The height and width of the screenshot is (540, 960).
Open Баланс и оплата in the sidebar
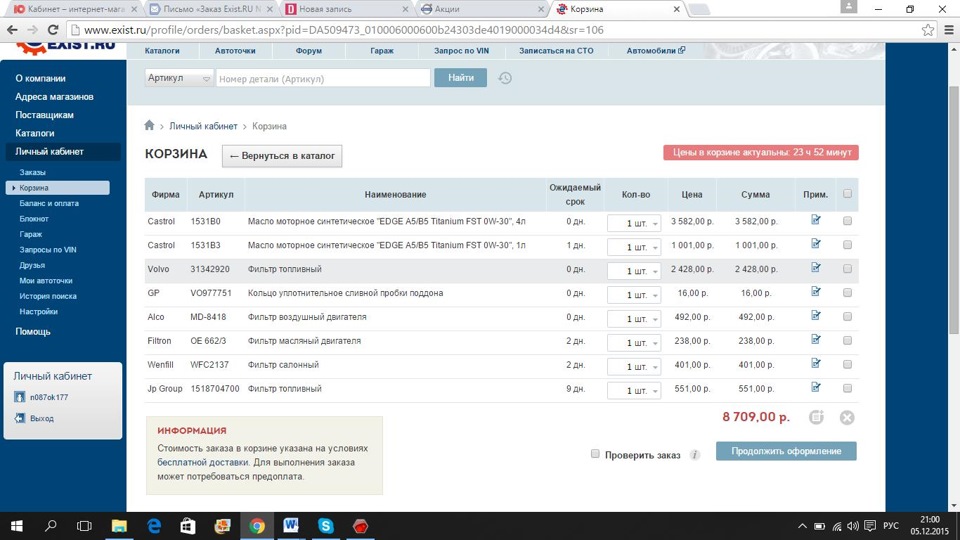pyautogui.click(x=49, y=203)
